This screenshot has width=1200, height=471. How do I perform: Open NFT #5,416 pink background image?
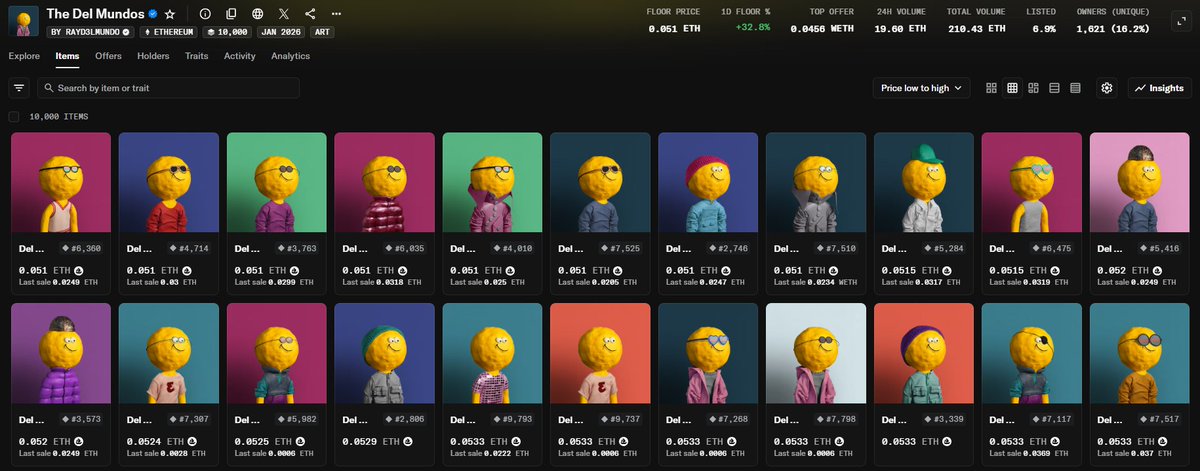(1140, 182)
